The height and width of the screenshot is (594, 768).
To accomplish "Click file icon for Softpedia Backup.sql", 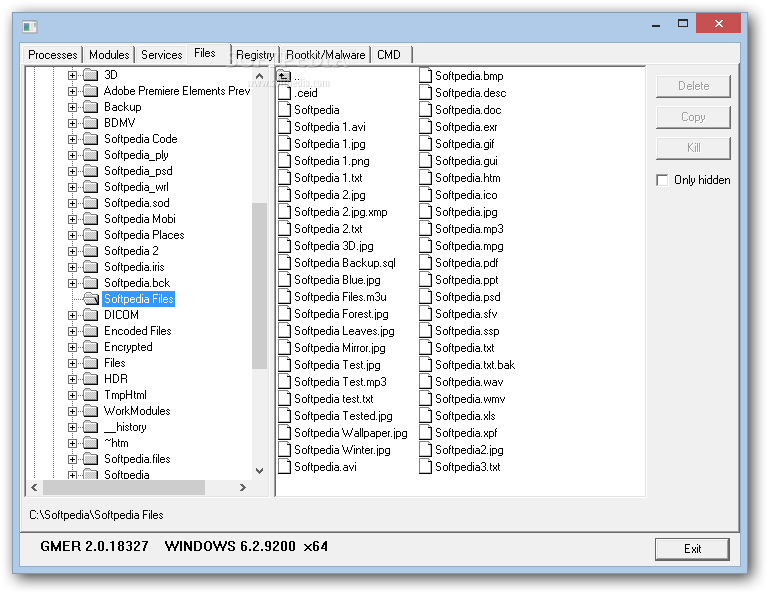I will [285, 263].
